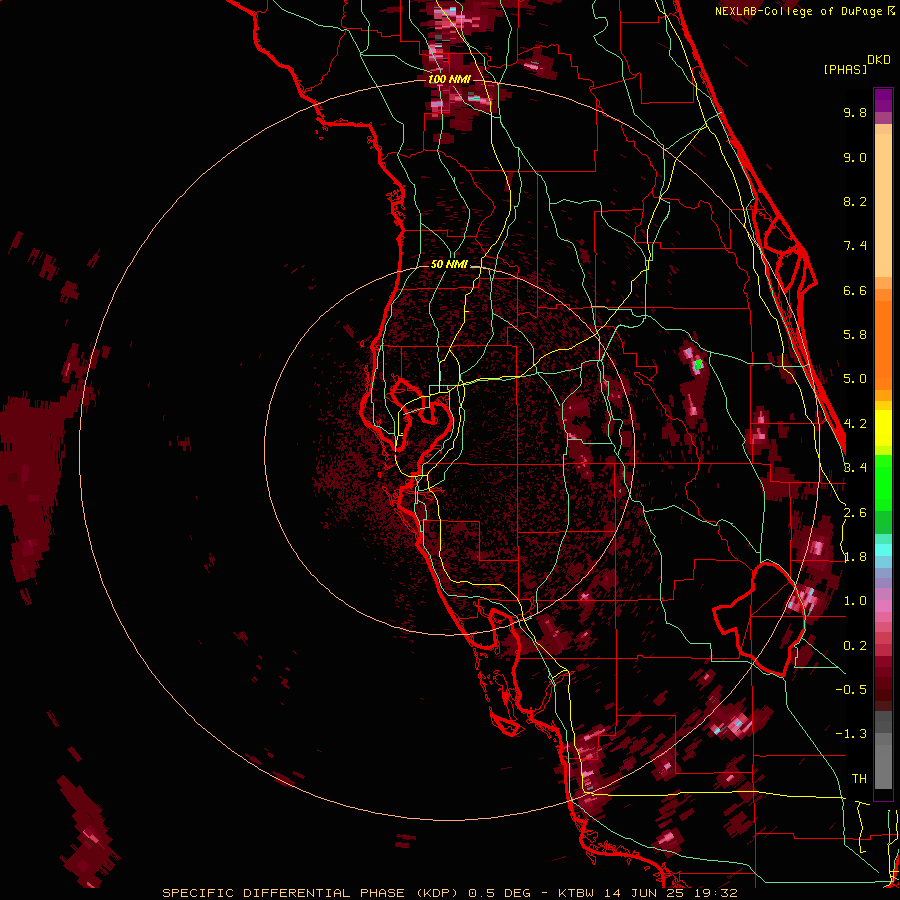The width and height of the screenshot is (900, 900).
Task: Click the 9.8 value on the color scale
Action: [855, 112]
